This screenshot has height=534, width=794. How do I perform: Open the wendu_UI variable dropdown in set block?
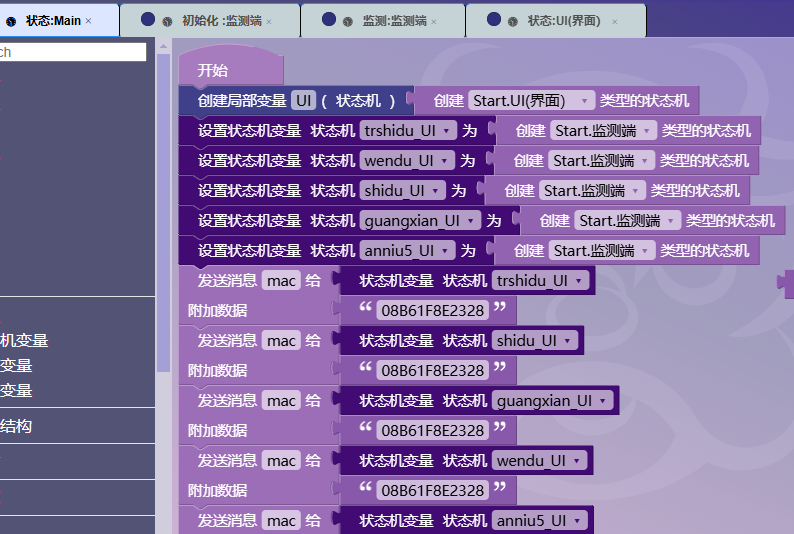coord(407,160)
